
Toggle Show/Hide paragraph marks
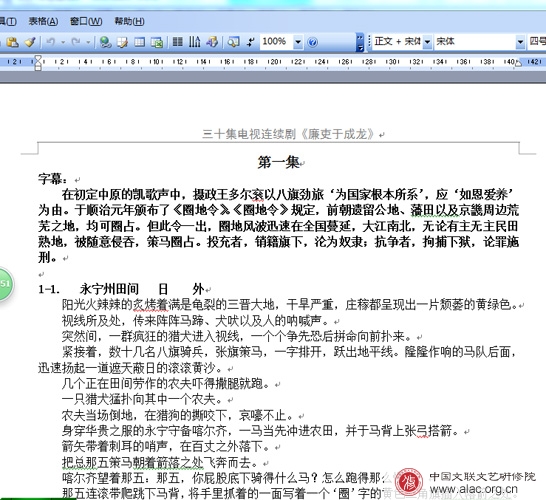251,42
